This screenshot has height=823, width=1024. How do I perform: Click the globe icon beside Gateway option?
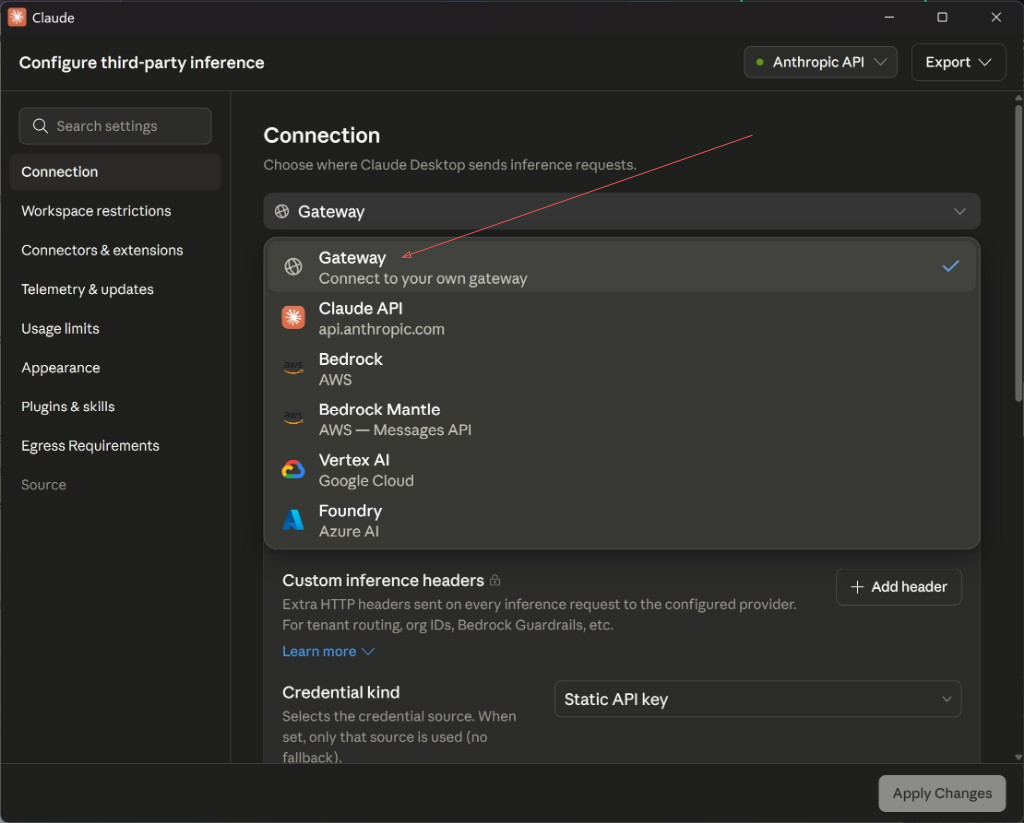point(293,266)
